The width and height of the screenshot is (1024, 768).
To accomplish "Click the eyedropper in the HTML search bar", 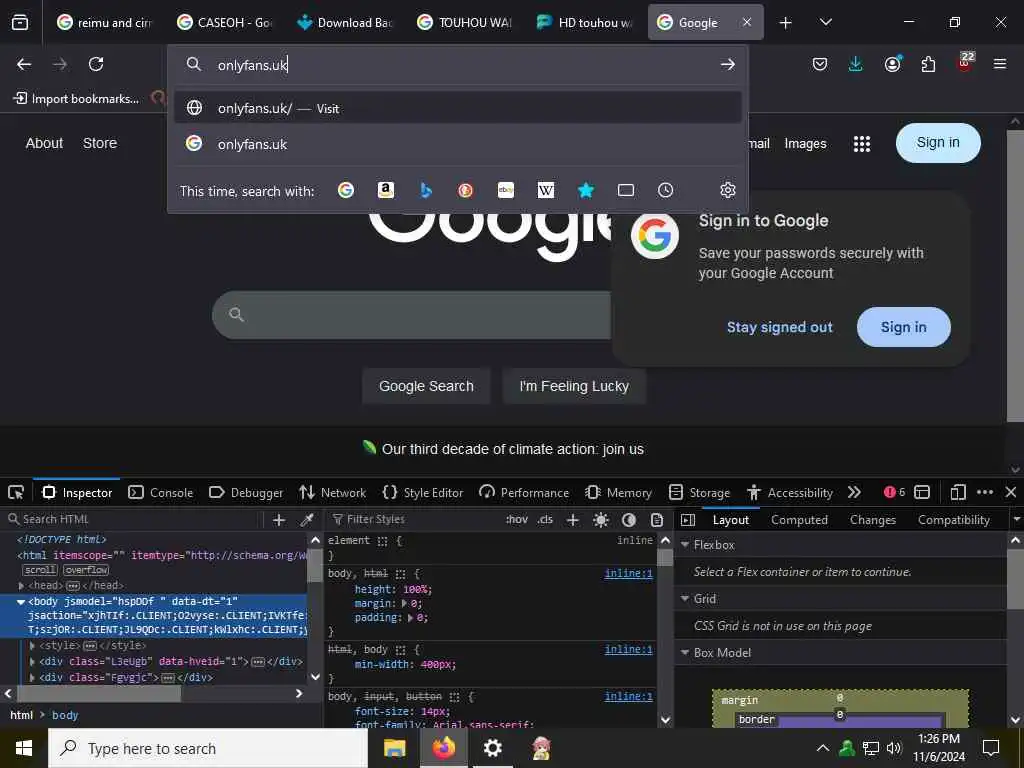I will pyautogui.click(x=306, y=520).
